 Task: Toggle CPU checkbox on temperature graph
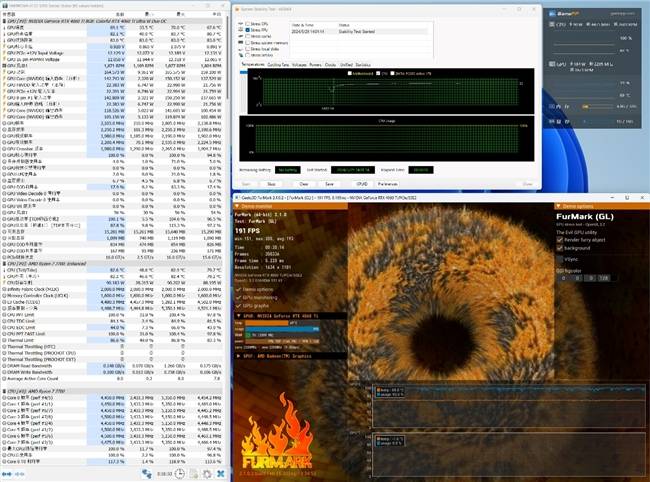[x=378, y=73]
